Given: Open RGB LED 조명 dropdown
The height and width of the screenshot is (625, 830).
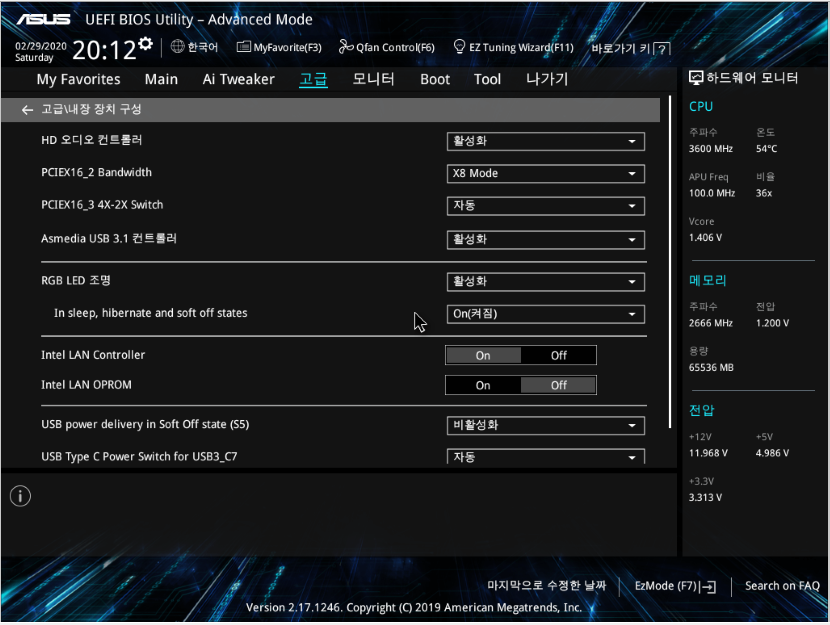Looking at the screenshot, I should [546, 282].
